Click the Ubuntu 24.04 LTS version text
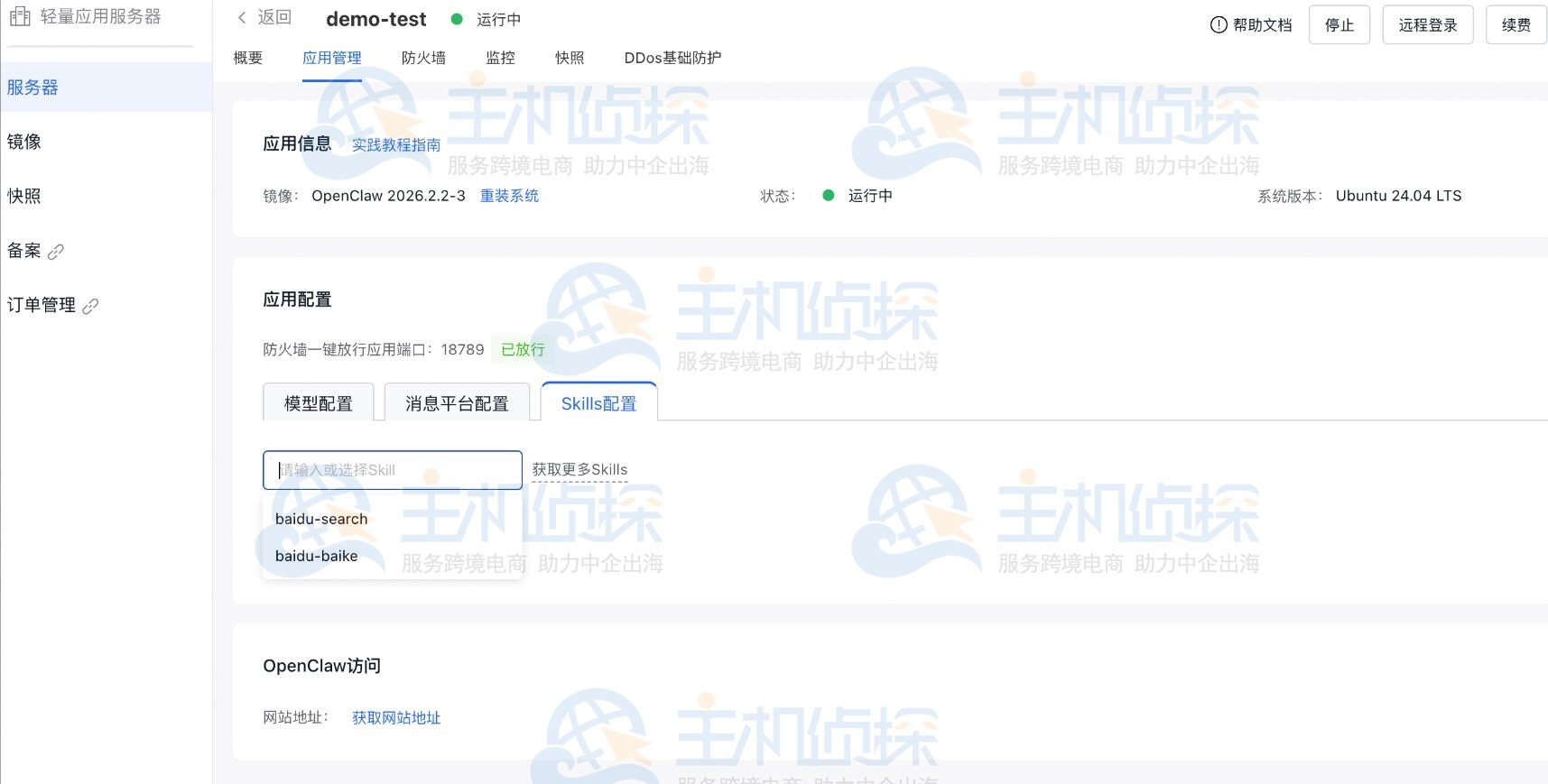The height and width of the screenshot is (784, 1548). (1398, 196)
